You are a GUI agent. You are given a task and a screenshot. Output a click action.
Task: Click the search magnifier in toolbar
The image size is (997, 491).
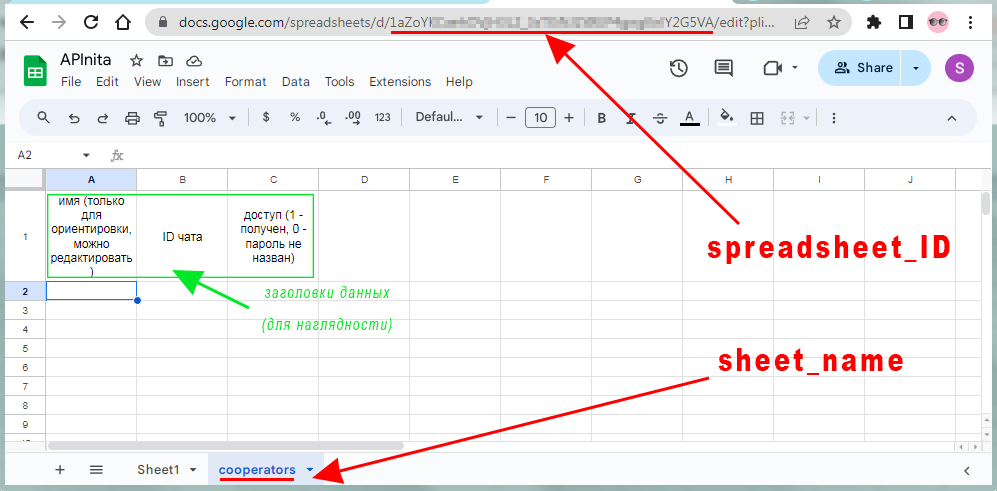[44, 118]
